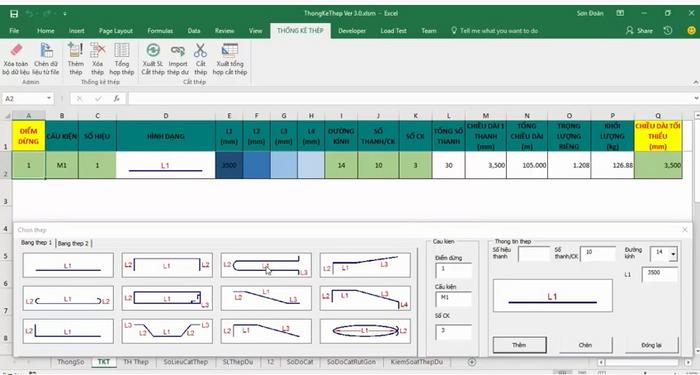Collapse the ribbon chevron

click(x=695, y=82)
